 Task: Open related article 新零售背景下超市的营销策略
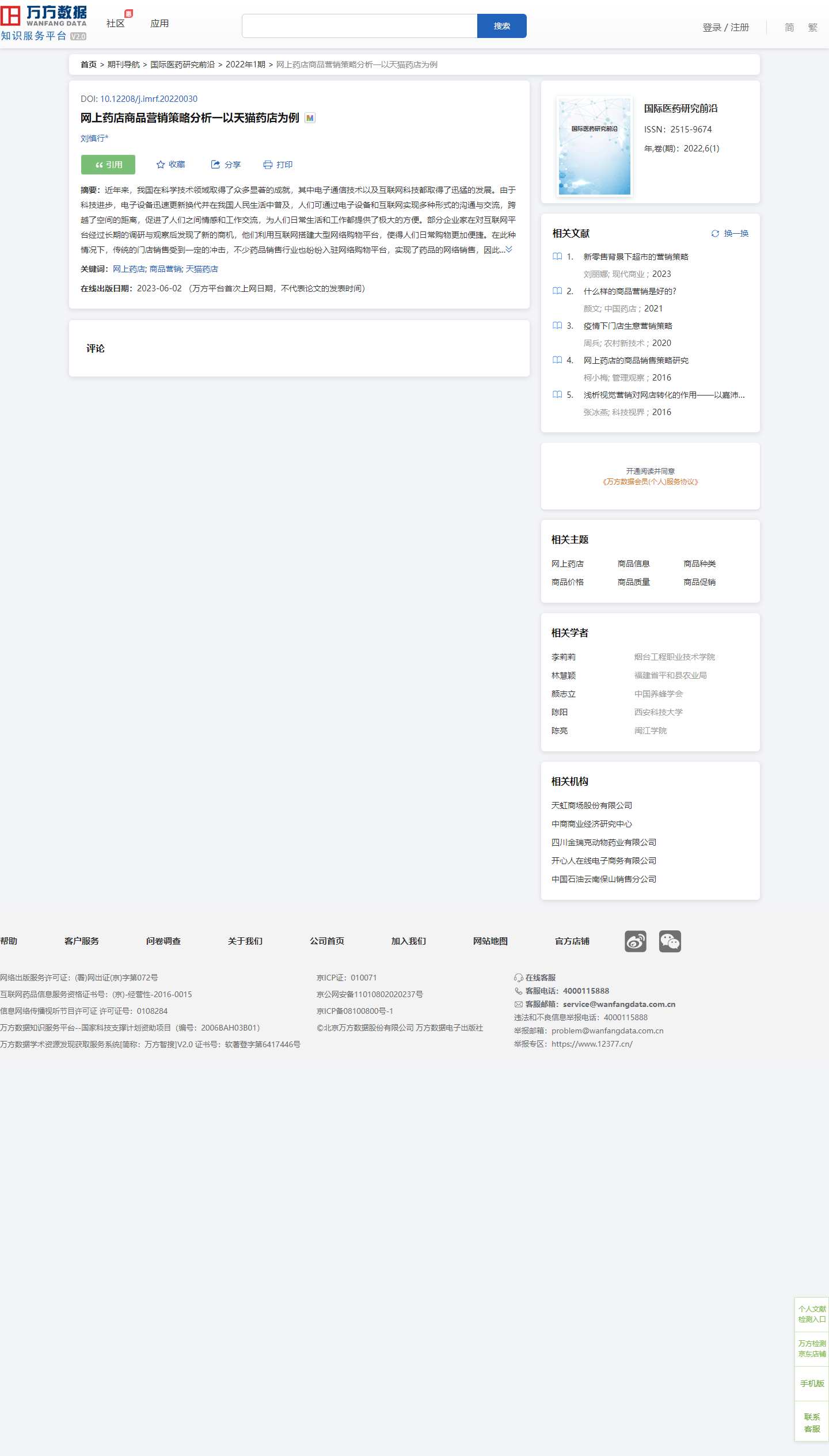pos(636,257)
